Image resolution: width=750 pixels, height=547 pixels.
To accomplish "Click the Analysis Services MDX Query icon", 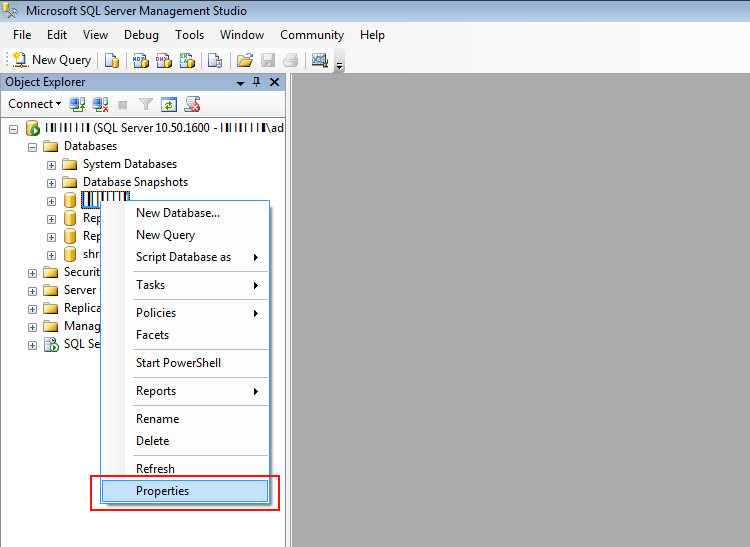I will point(141,60).
